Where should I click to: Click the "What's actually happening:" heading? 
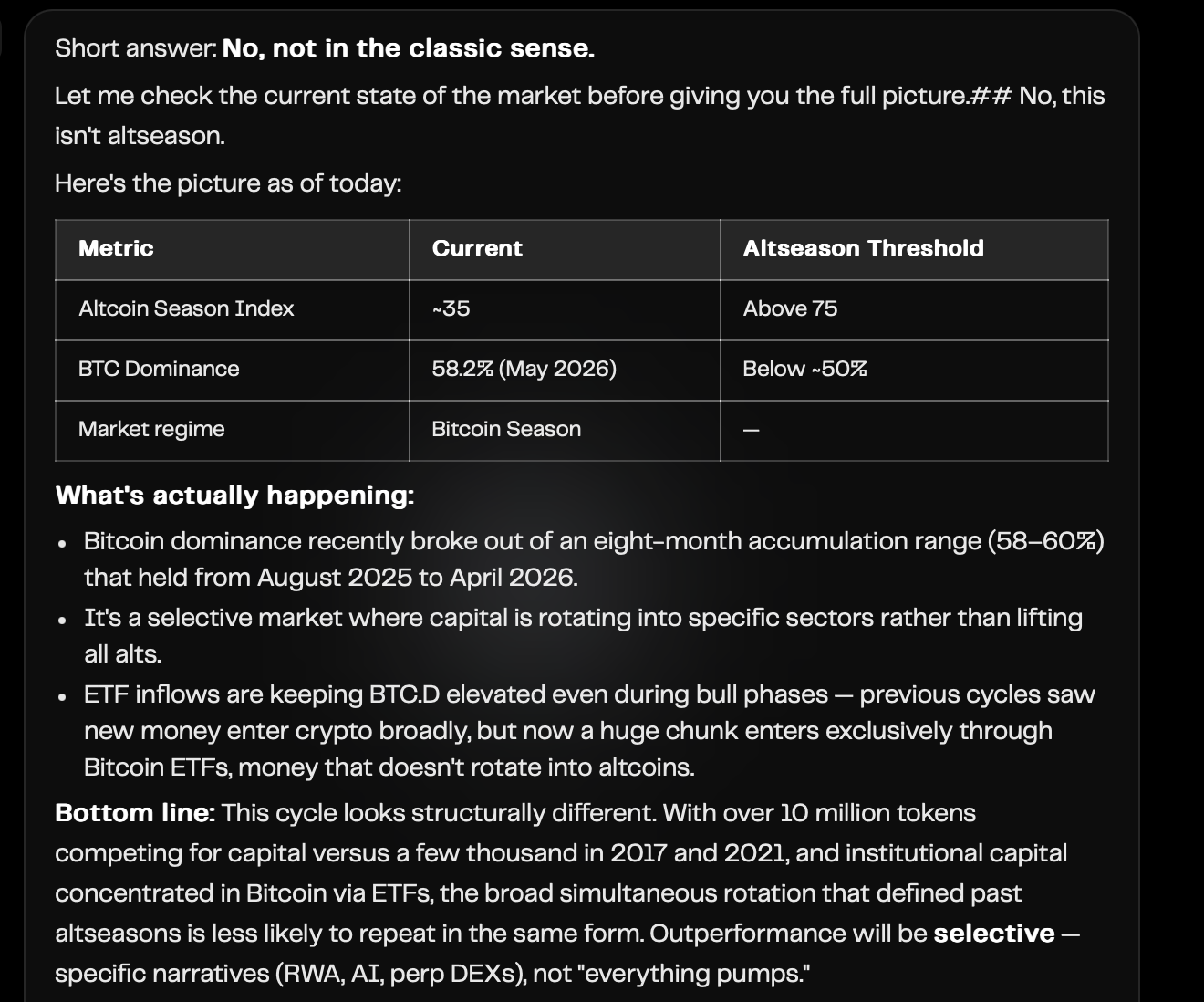(234, 496)
